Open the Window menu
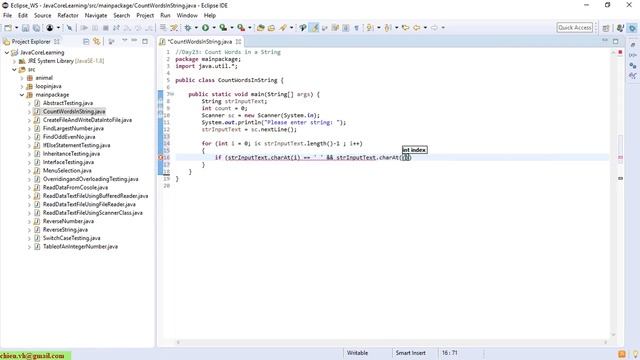The image size is (640, 360). (x=187, y=15)
